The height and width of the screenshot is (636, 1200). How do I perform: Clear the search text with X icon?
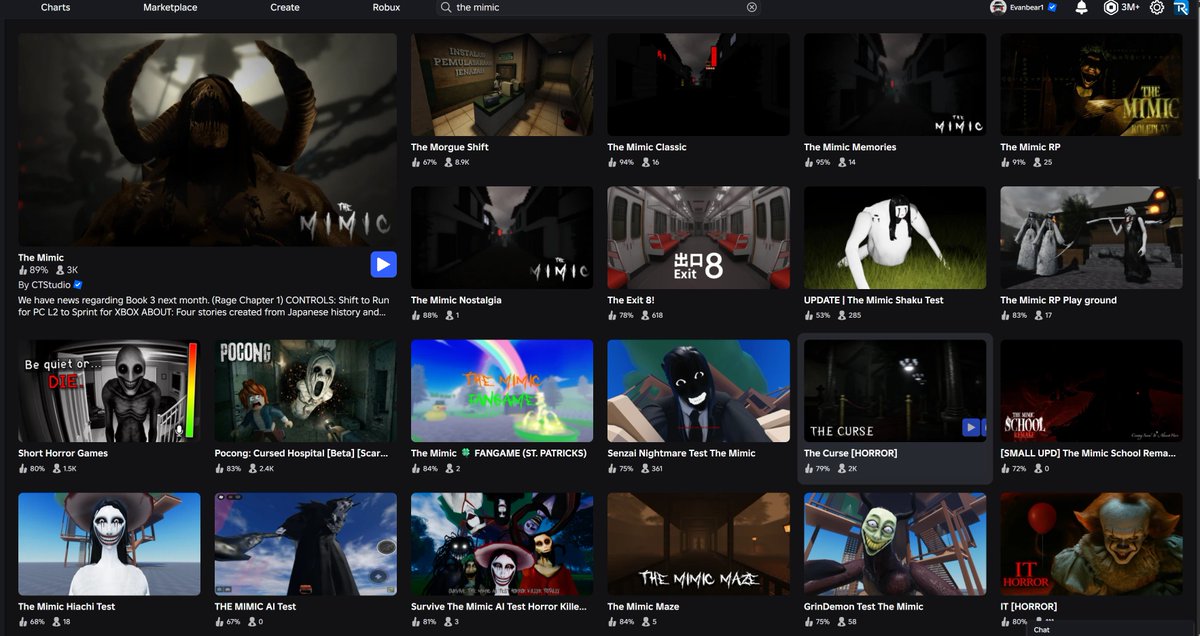pos(752,7)
